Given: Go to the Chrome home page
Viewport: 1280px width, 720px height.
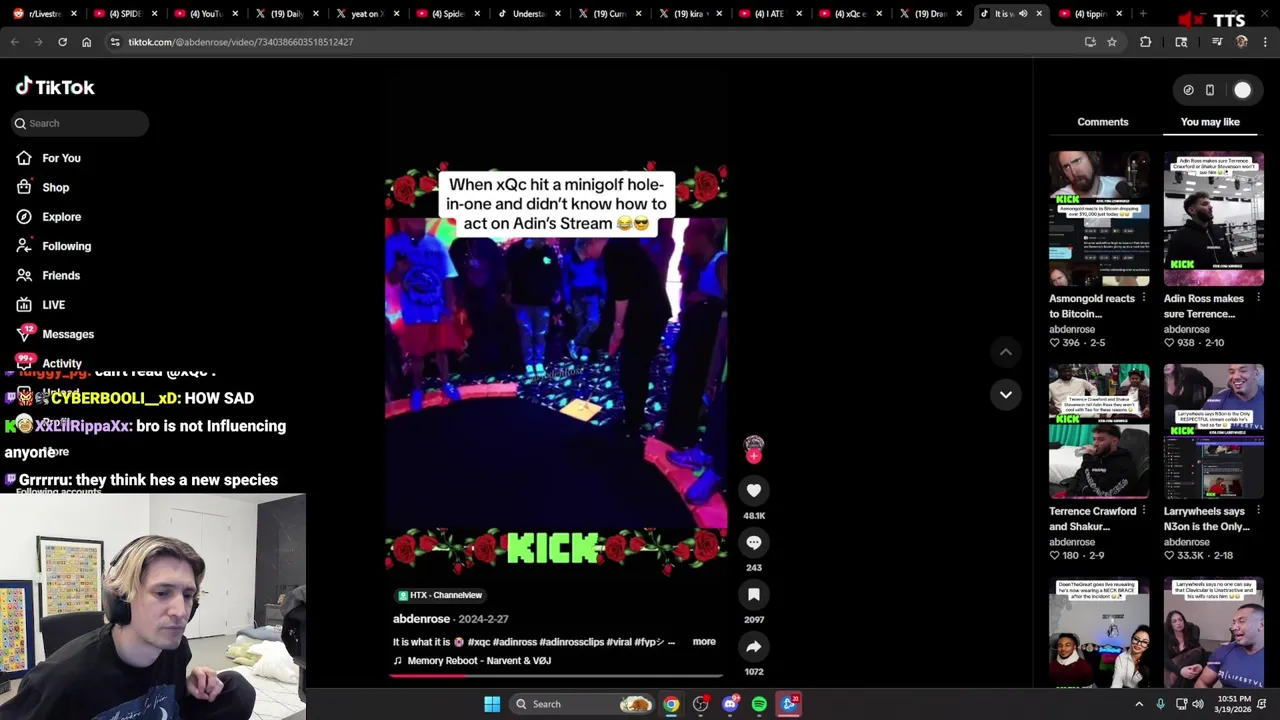Looking at the screenshot, I should [86, 42].
